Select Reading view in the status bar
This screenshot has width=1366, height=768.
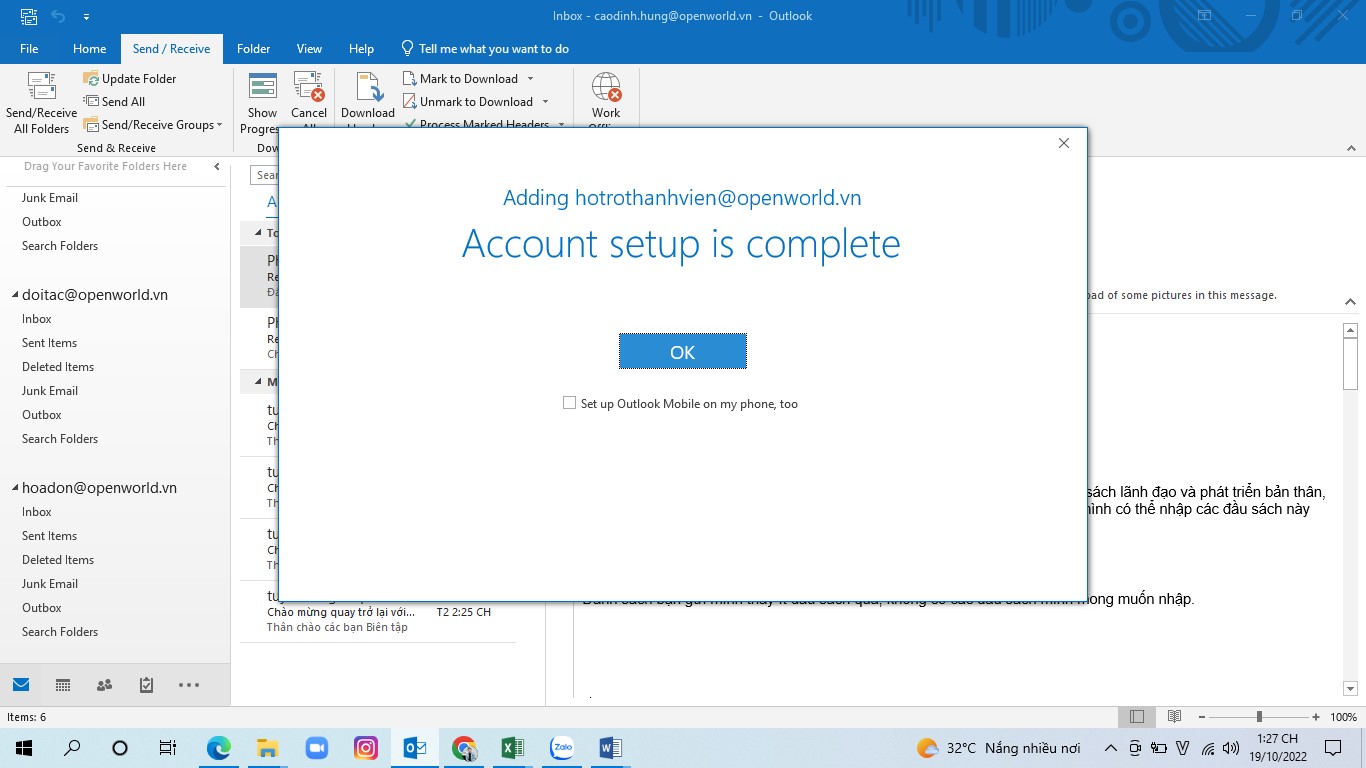click(x=1175, y=717)
